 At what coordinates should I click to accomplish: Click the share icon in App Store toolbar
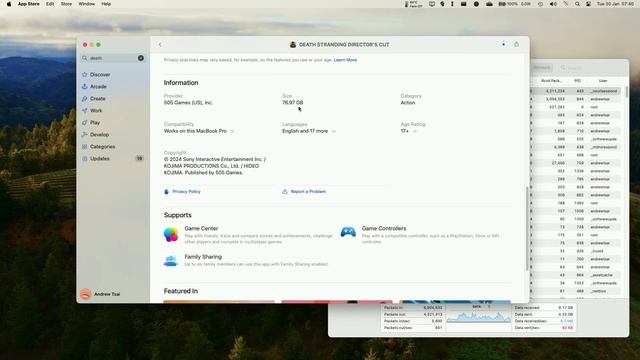coord(516,44)
